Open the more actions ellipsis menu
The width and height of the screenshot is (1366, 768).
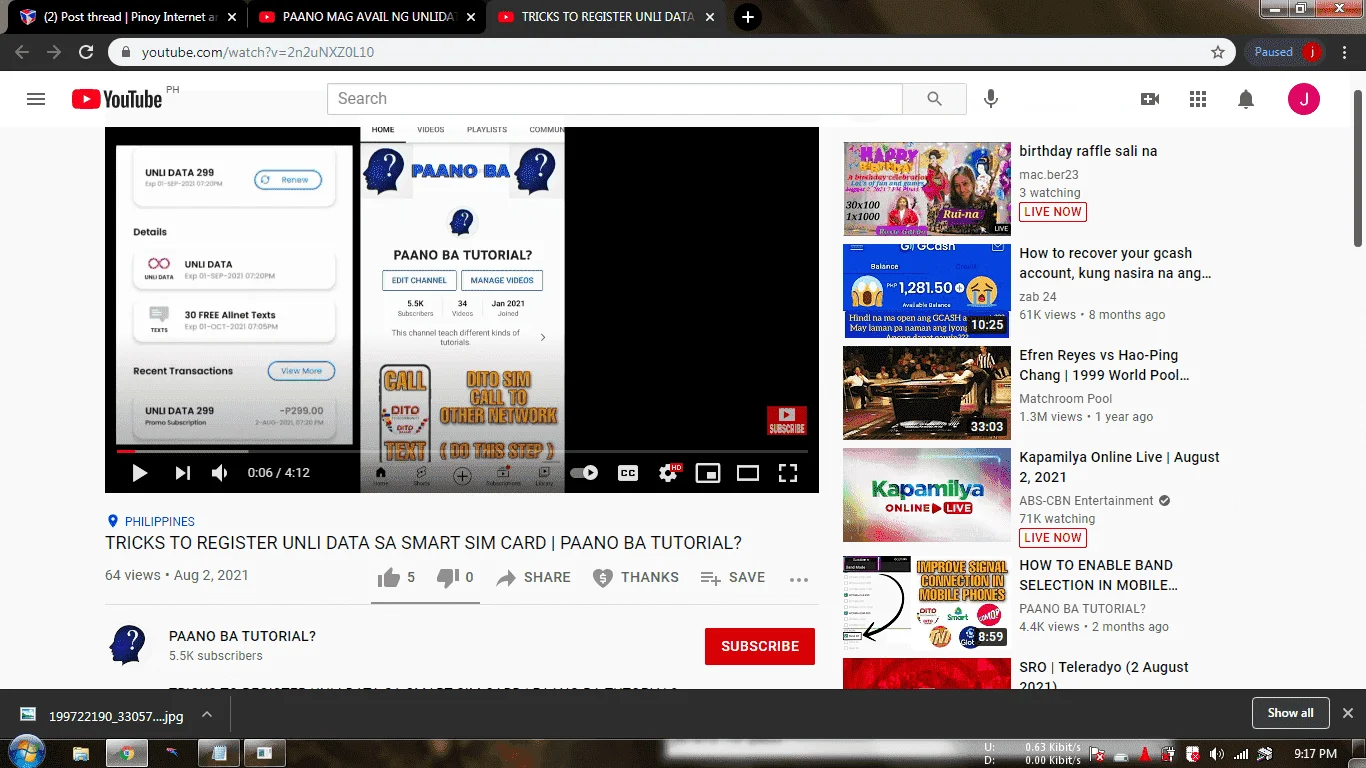click(x=798, y=578)
